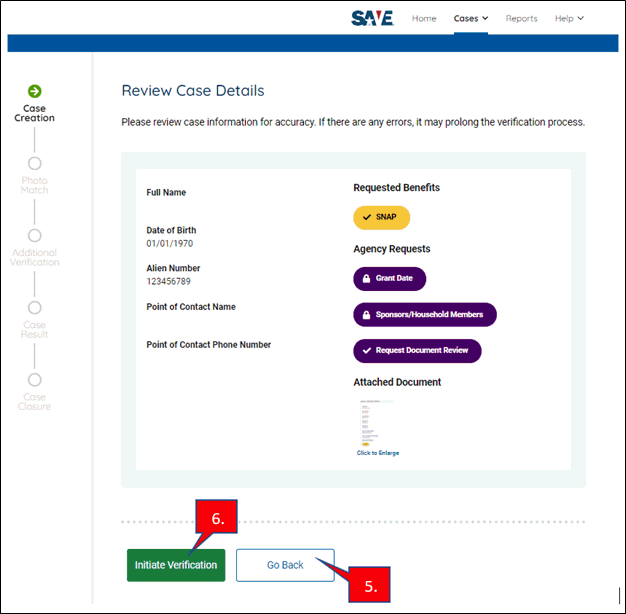The width and height of the screenshot is (626, 614).
Task: Expand the Cases dropdown chevron
Action: pos(485,18)
